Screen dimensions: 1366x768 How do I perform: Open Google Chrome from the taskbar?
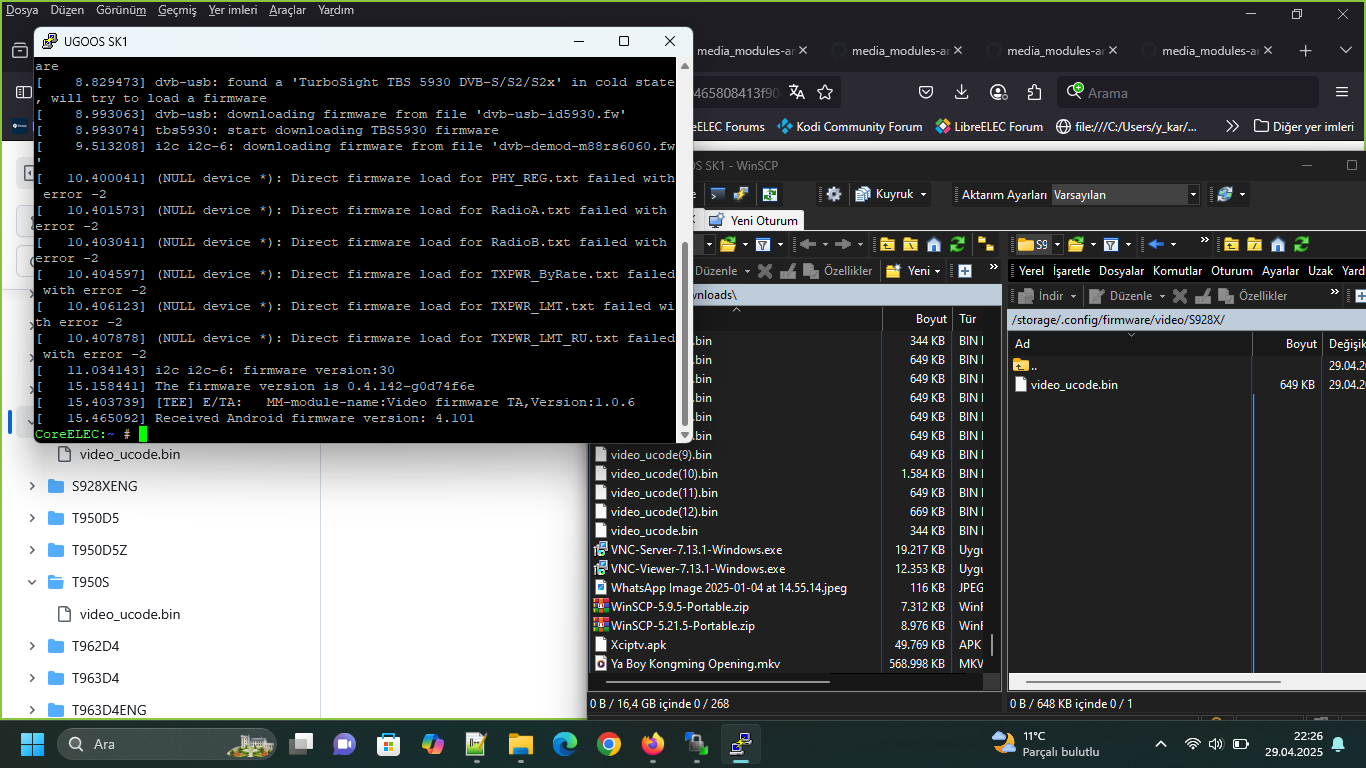(609, 744)
